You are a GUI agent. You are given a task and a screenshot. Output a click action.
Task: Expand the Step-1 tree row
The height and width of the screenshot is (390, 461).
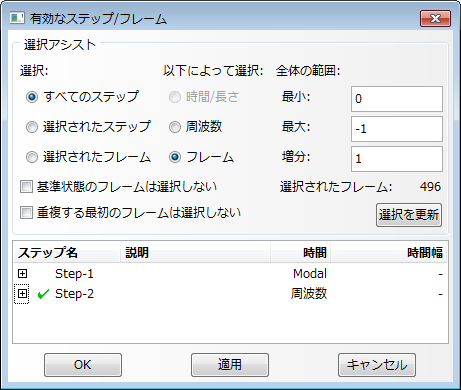point(22,274)
